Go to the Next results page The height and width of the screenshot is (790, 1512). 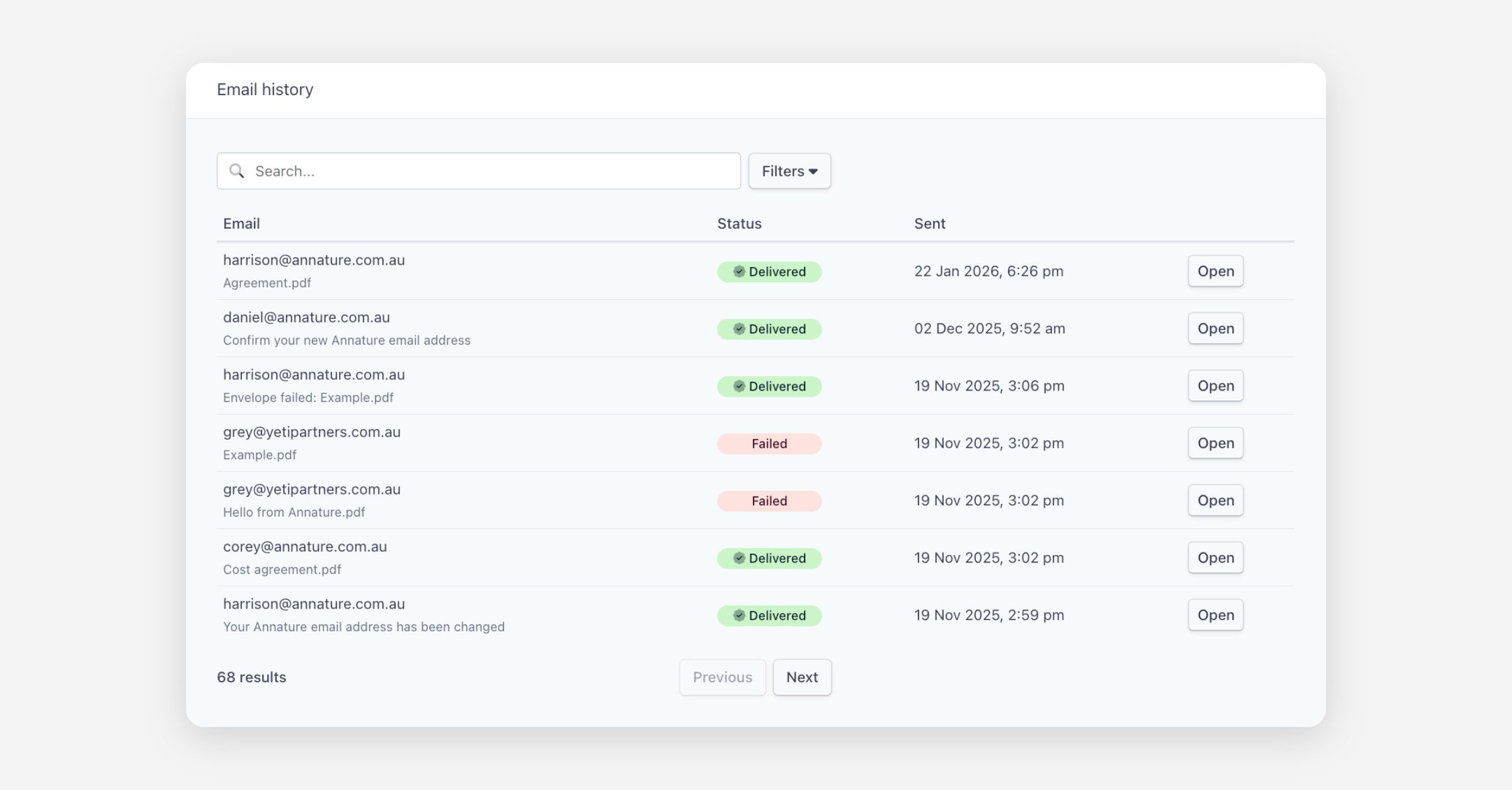coord(802,677)
